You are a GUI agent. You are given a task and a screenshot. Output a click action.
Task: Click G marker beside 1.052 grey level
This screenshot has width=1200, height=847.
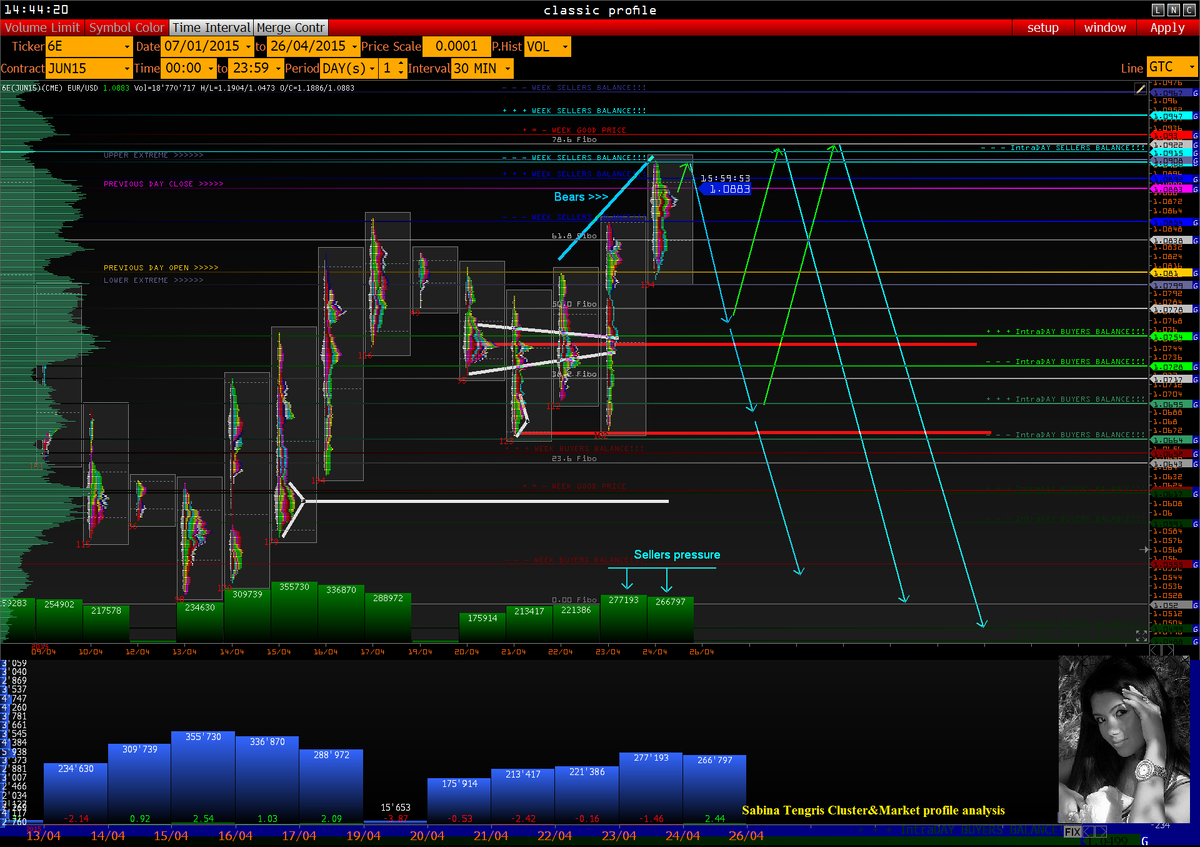pos(1195,605)
